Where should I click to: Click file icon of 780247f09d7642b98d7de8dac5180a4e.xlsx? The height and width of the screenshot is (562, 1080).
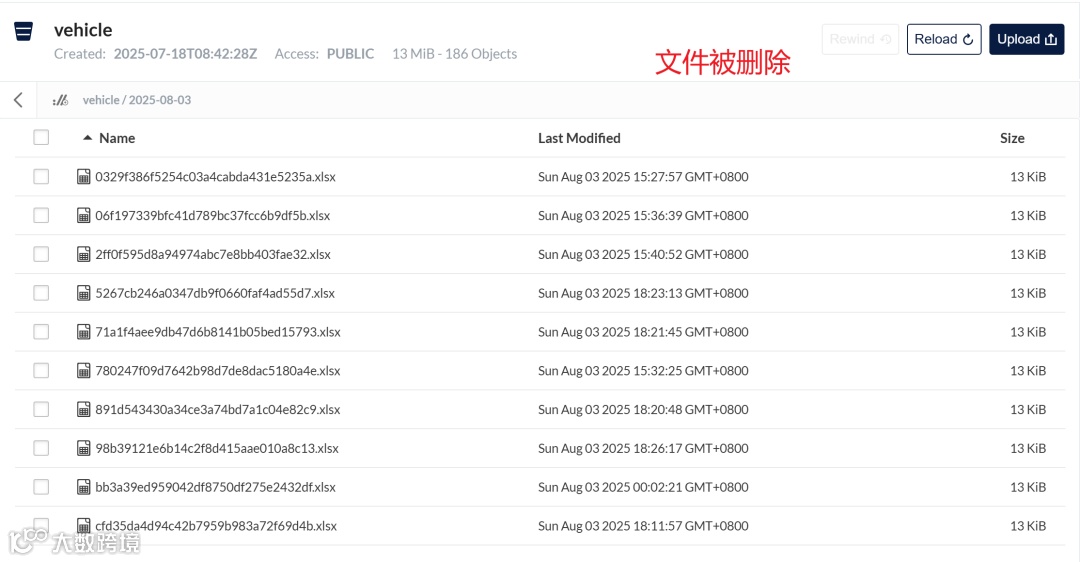pyautogui.click(x=83, y=371)
